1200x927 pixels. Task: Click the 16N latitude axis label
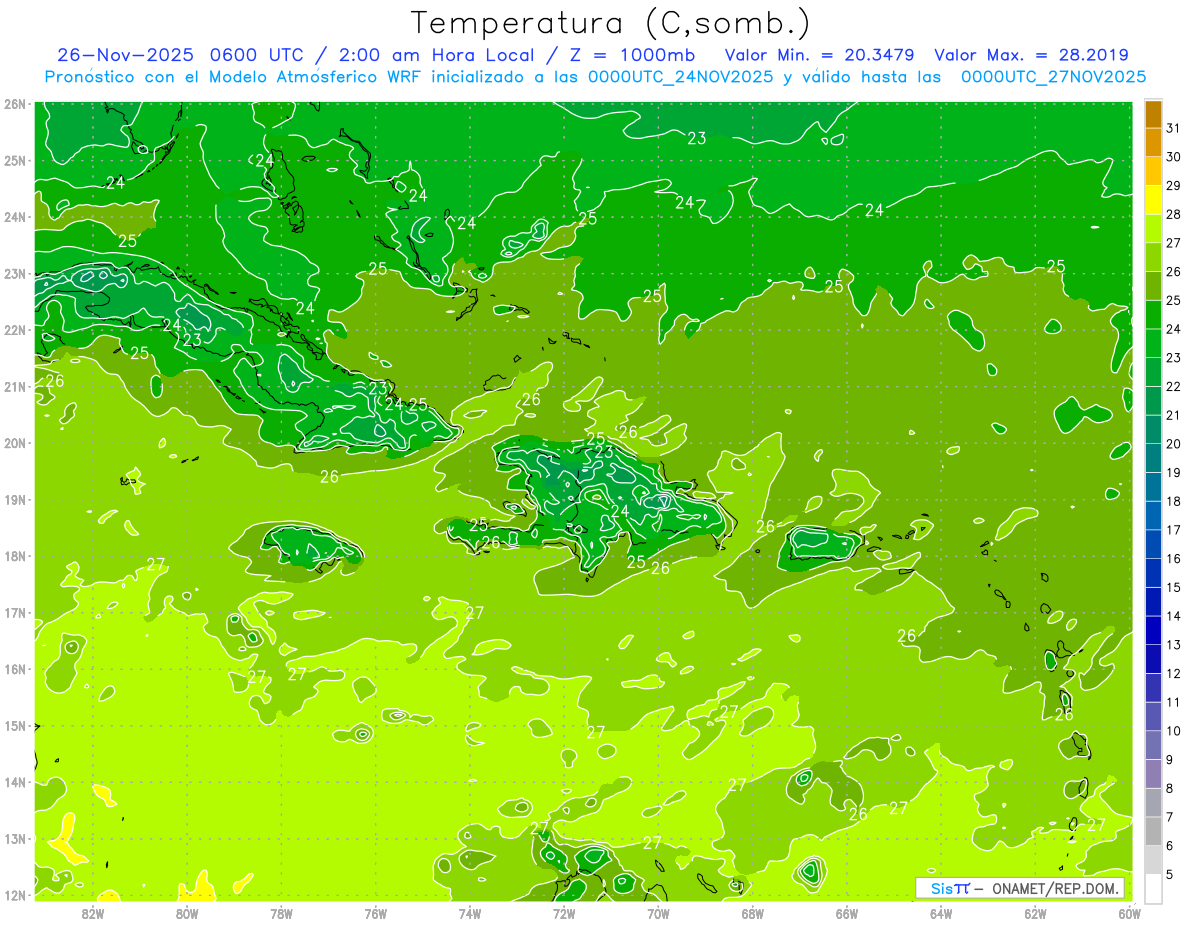click(x=14, y=669)
